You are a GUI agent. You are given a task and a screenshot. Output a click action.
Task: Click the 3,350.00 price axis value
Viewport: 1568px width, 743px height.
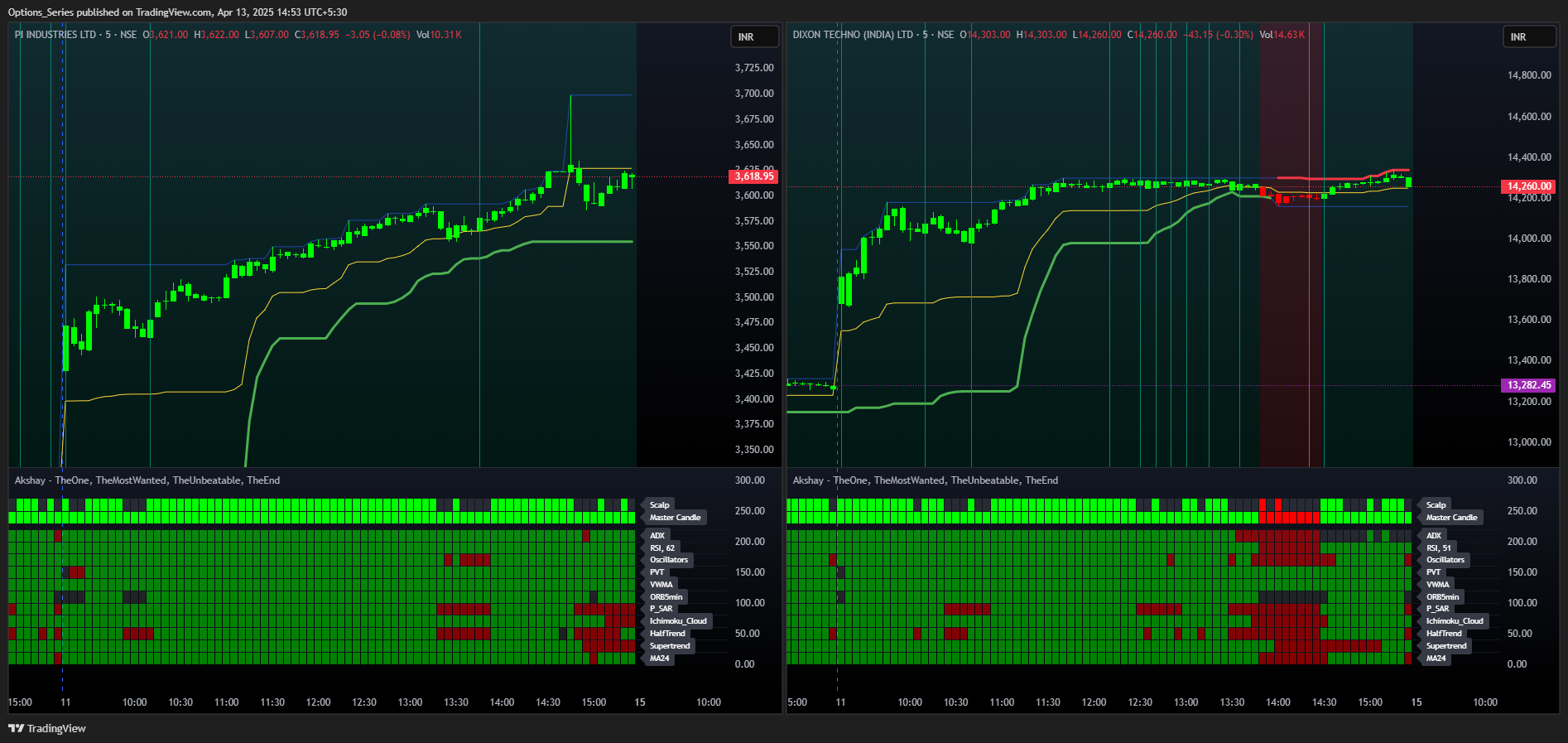(754, 450)
